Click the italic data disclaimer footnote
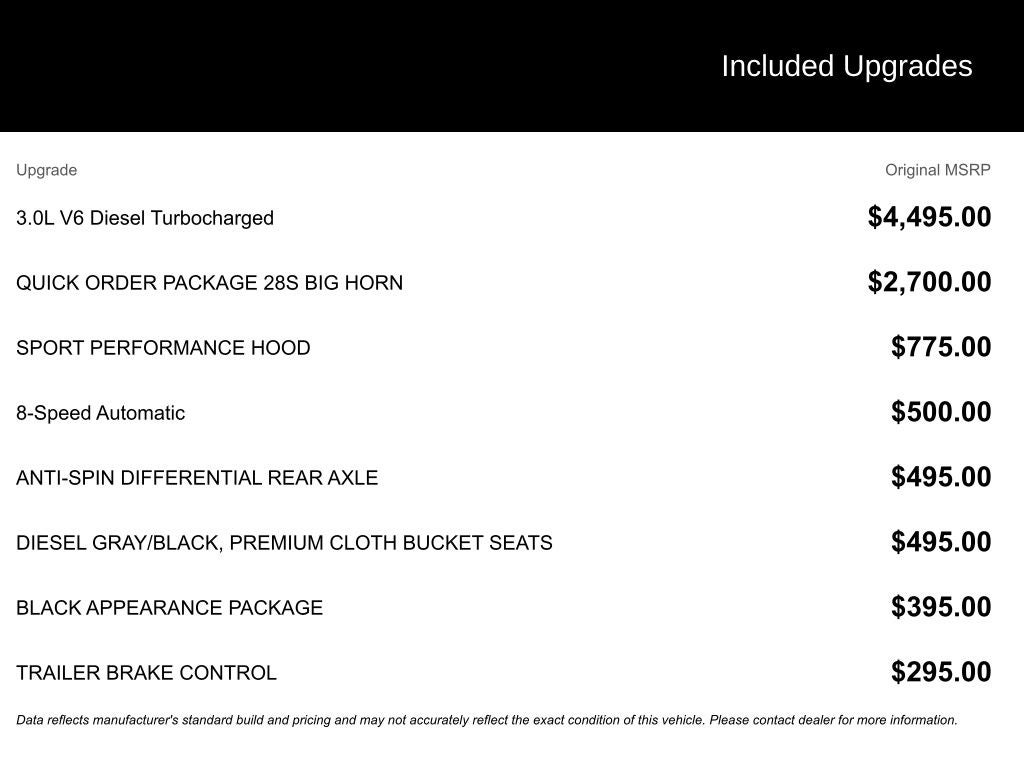 pyautogui.click(x=486, y=720)
